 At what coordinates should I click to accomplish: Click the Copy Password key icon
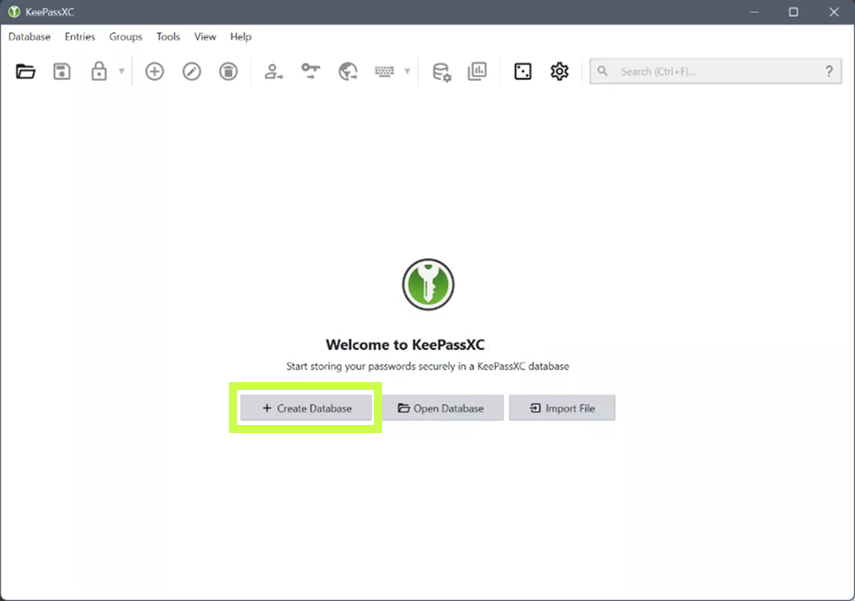[311, 71]
